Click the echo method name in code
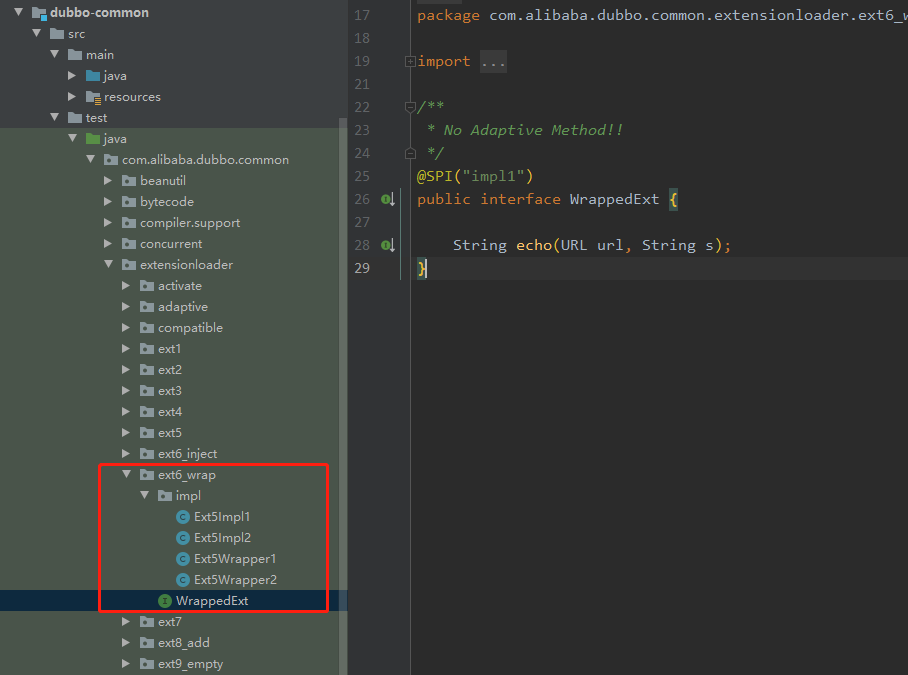 (534, 245)
